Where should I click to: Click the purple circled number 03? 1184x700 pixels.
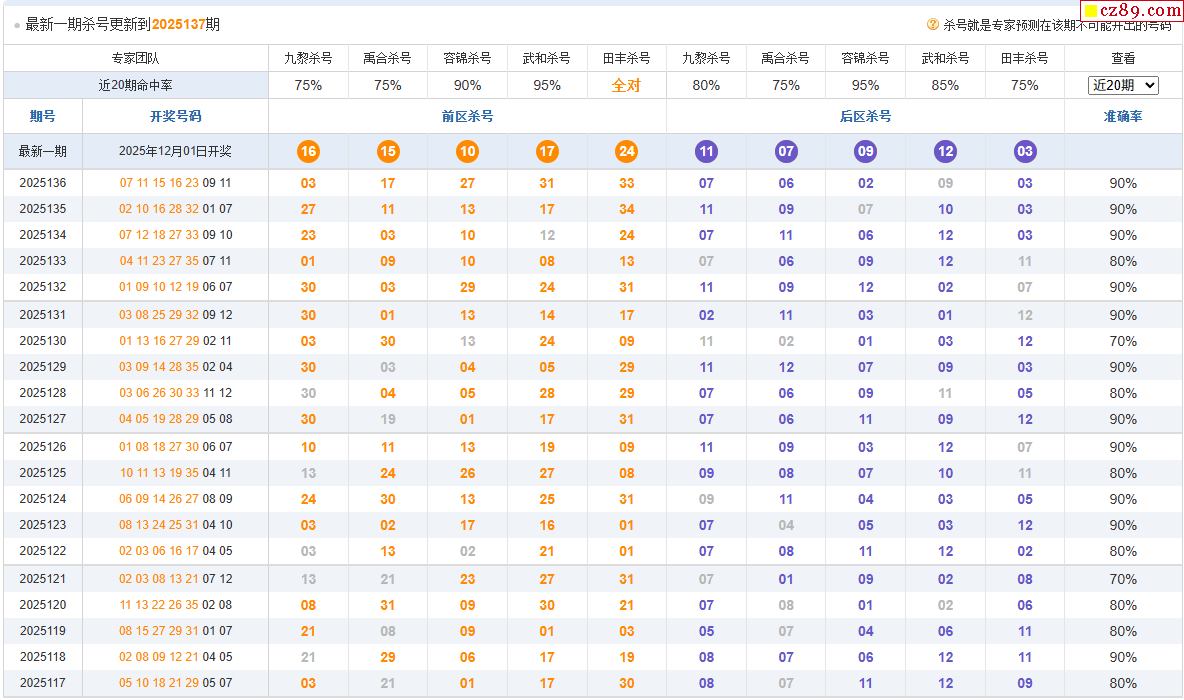tap(1025, 152)
